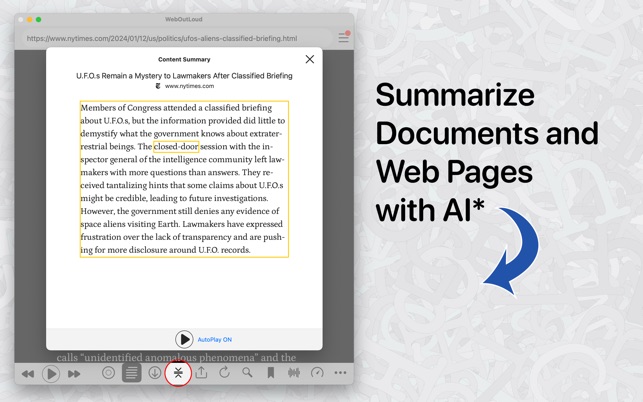Click the "Content Summary" heading
The height and width of the screenshot is (402, 643).
pos(184,59)
